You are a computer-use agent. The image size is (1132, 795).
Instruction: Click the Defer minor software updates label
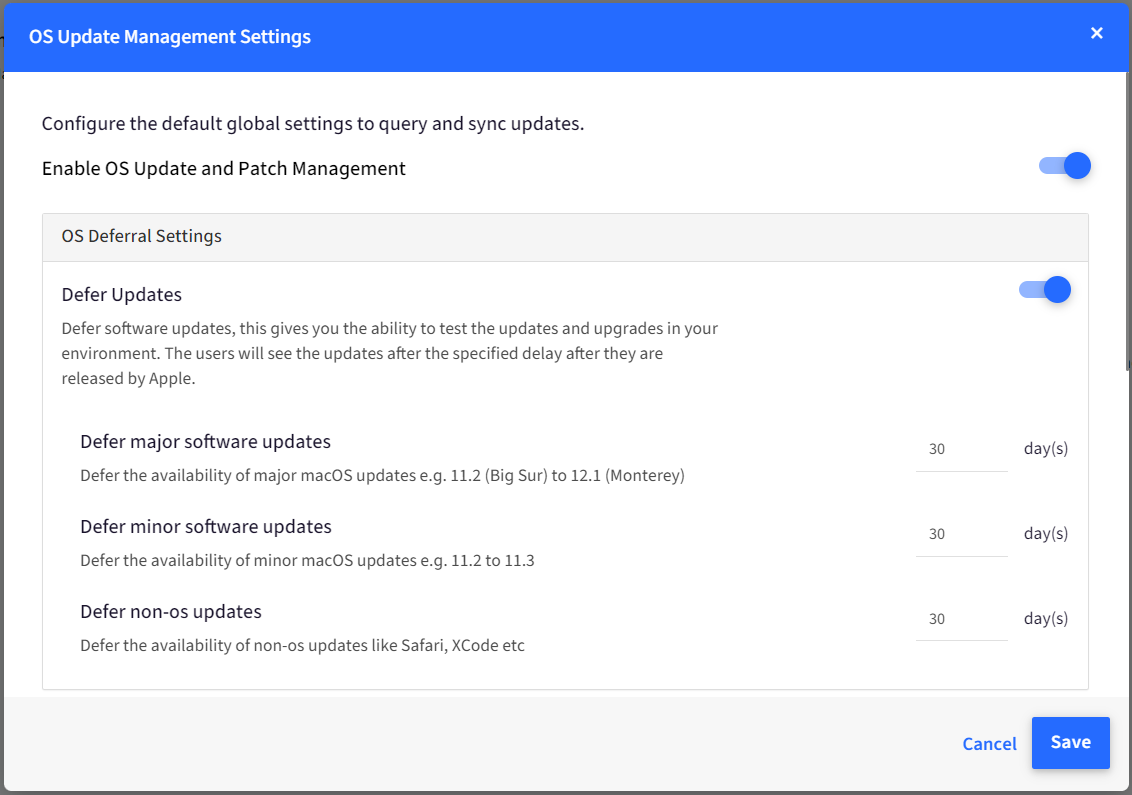pos(206,527)
